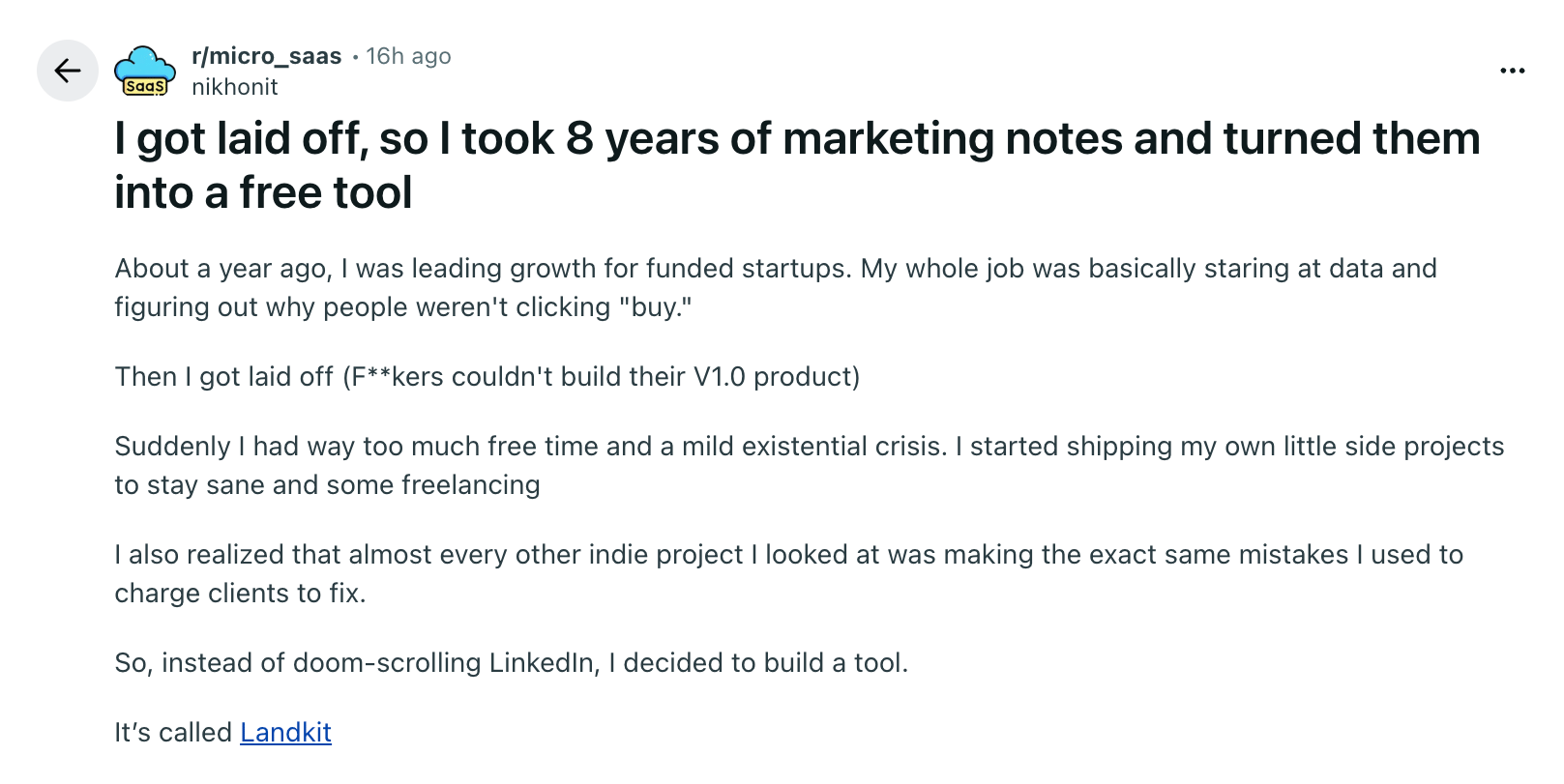
Task: Open the r/micro_saas subreddit link
Action: 266,56
